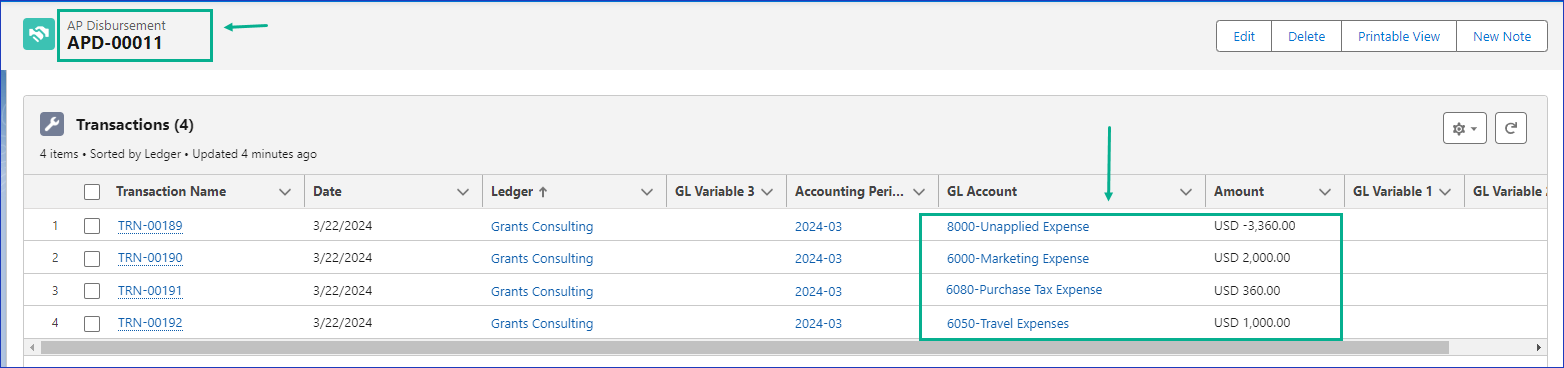Click the scrollbar right arrow
This screenshot has height=368, width=1564.
[1539, 347]
